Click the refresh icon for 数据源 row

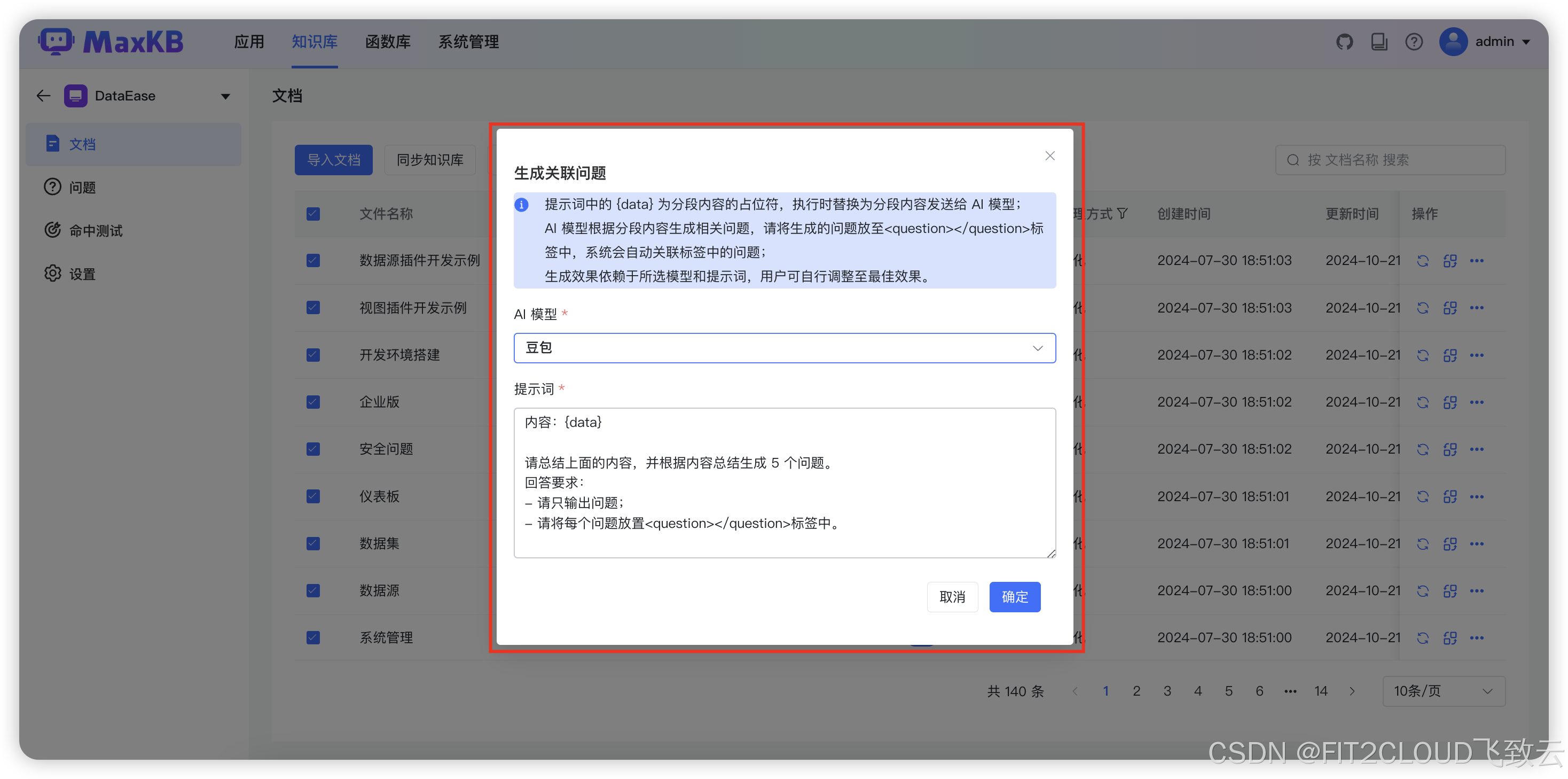tap(1423, 590)
